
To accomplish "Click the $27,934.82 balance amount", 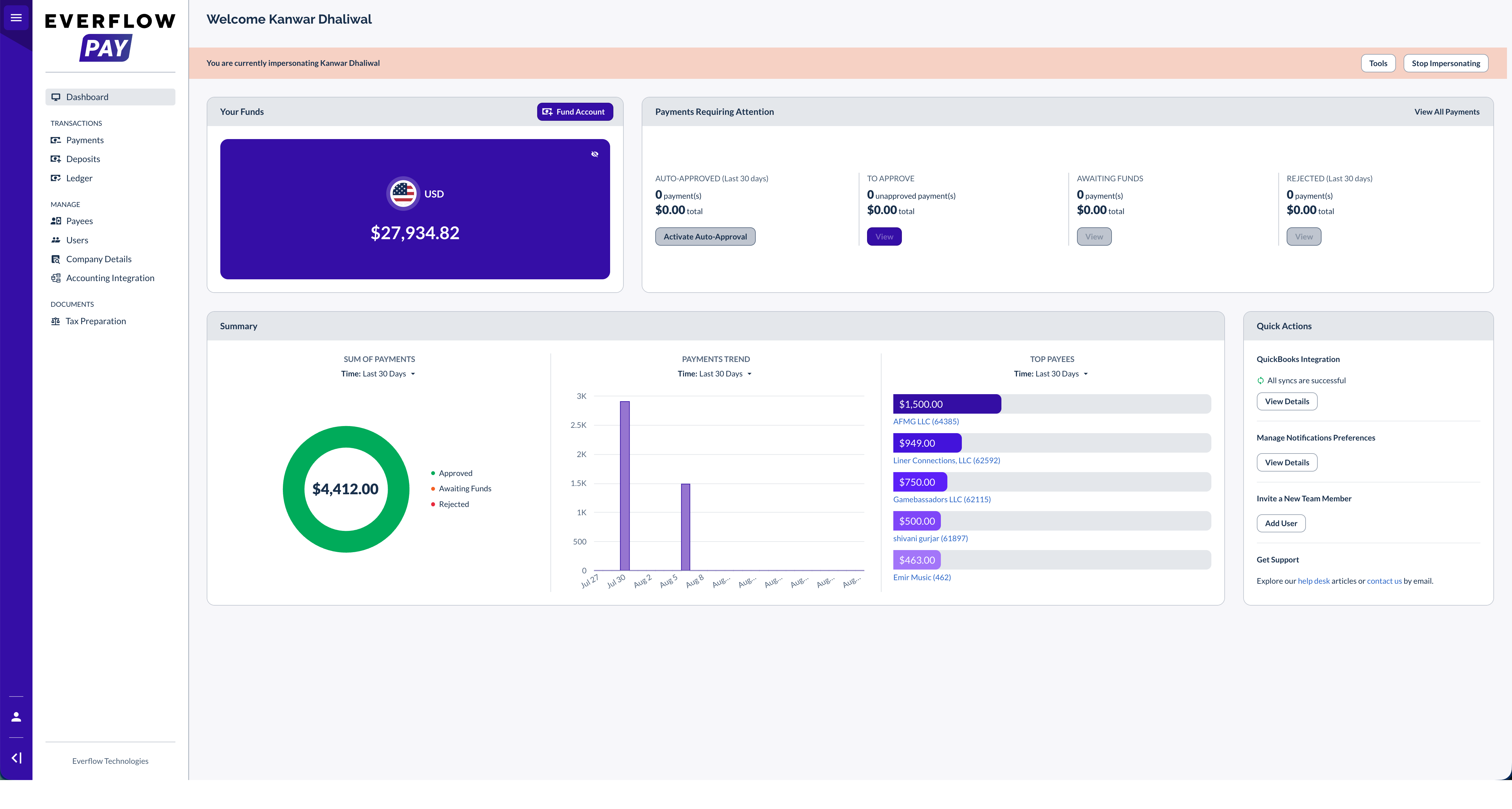I will coord(415,233).
